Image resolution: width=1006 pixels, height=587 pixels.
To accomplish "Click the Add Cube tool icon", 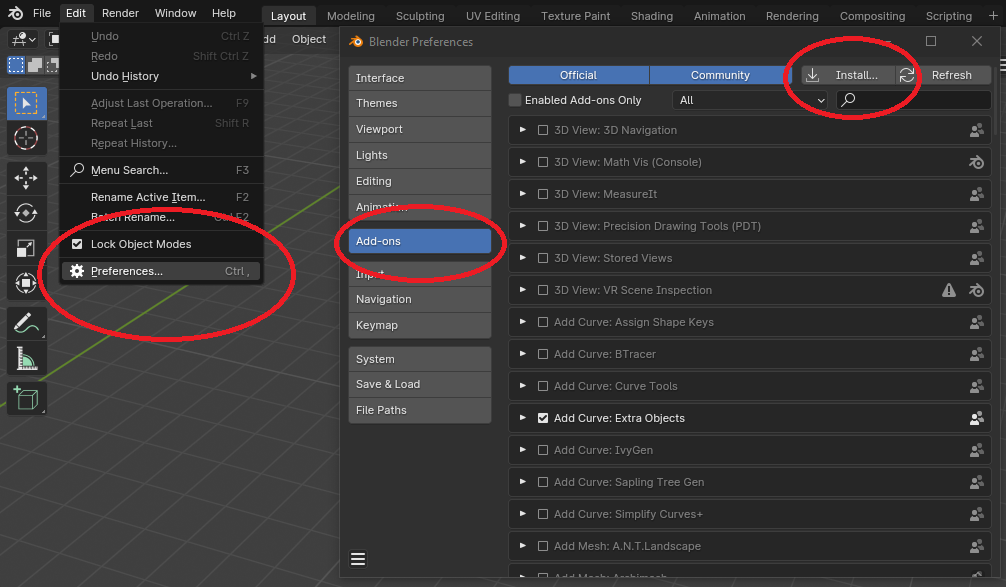I will [27, 397].
